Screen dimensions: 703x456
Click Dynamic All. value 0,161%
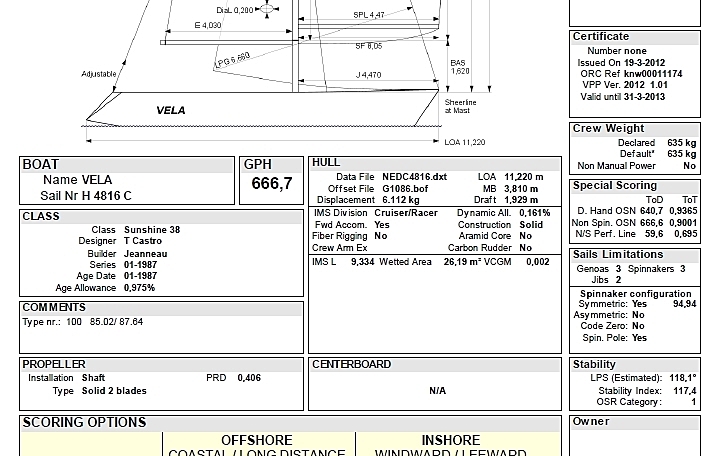click(x=534, y=213)
